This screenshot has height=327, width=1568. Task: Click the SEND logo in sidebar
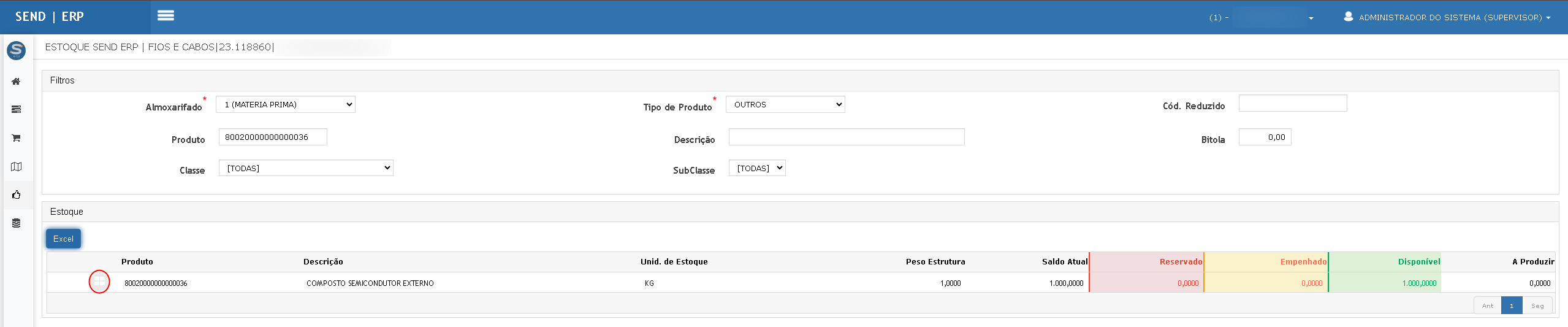point(17,50)
